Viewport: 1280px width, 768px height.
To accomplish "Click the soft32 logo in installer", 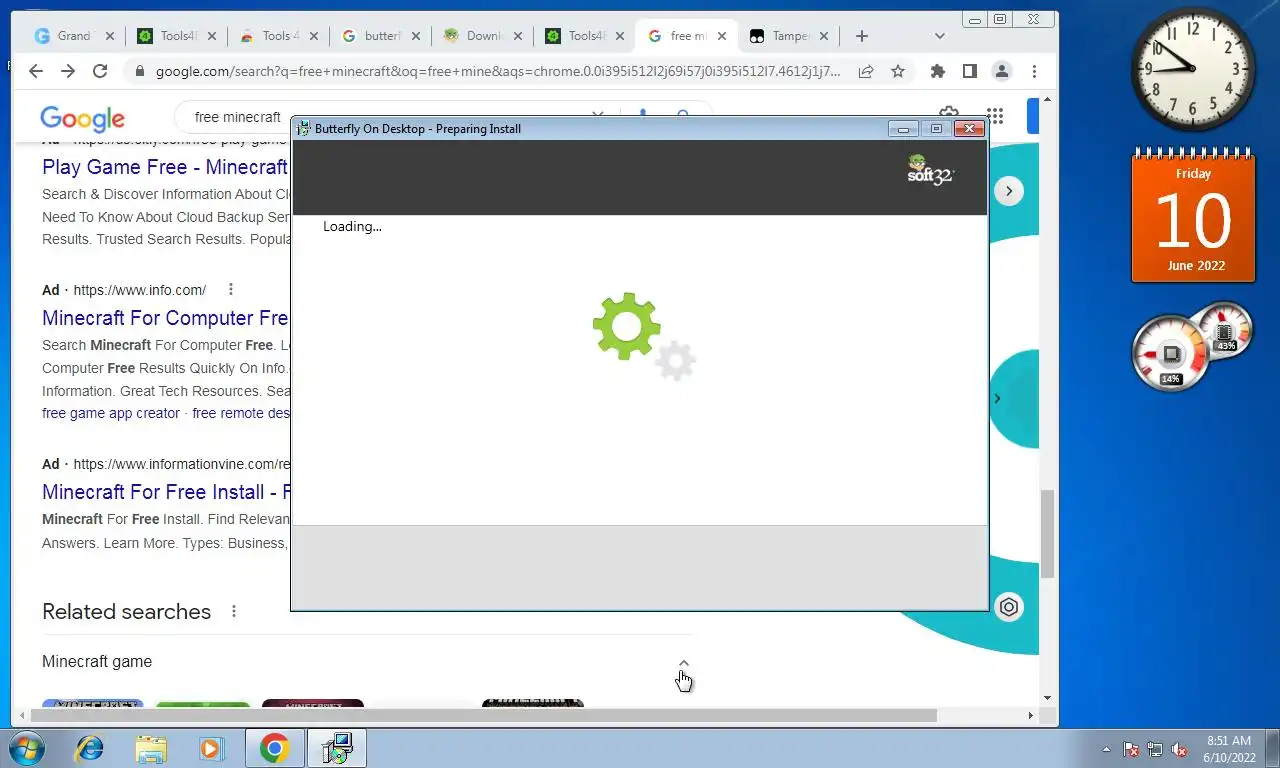I will pos(930,170).
